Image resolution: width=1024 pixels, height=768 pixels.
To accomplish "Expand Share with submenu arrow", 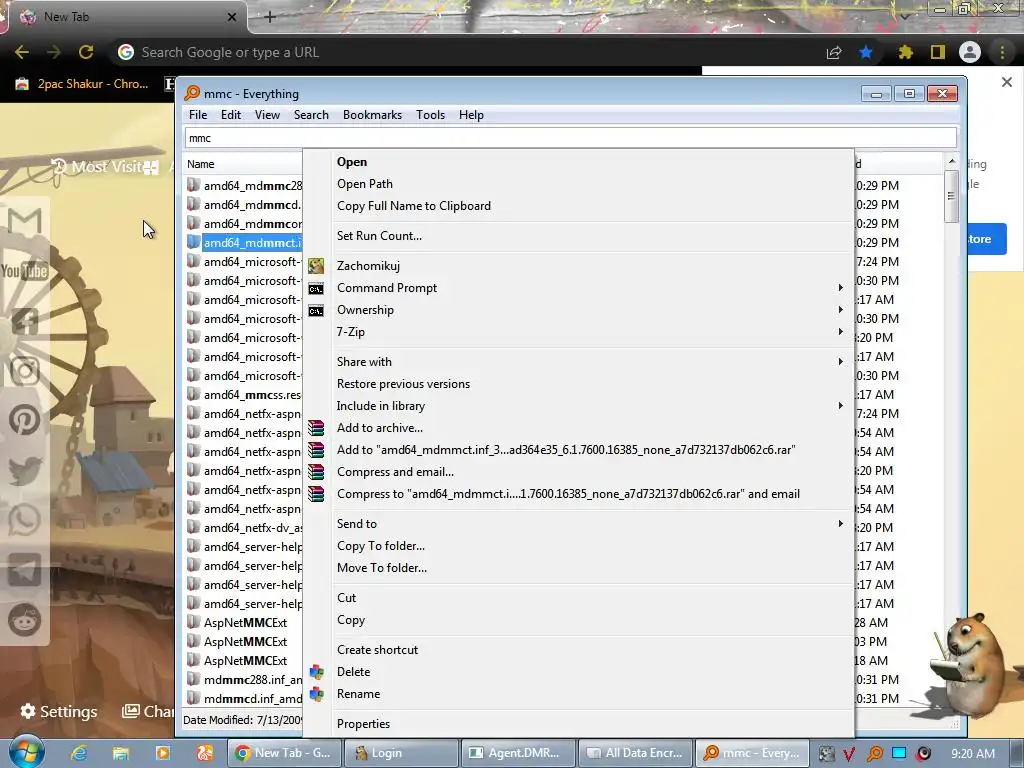I will [840, 362].
